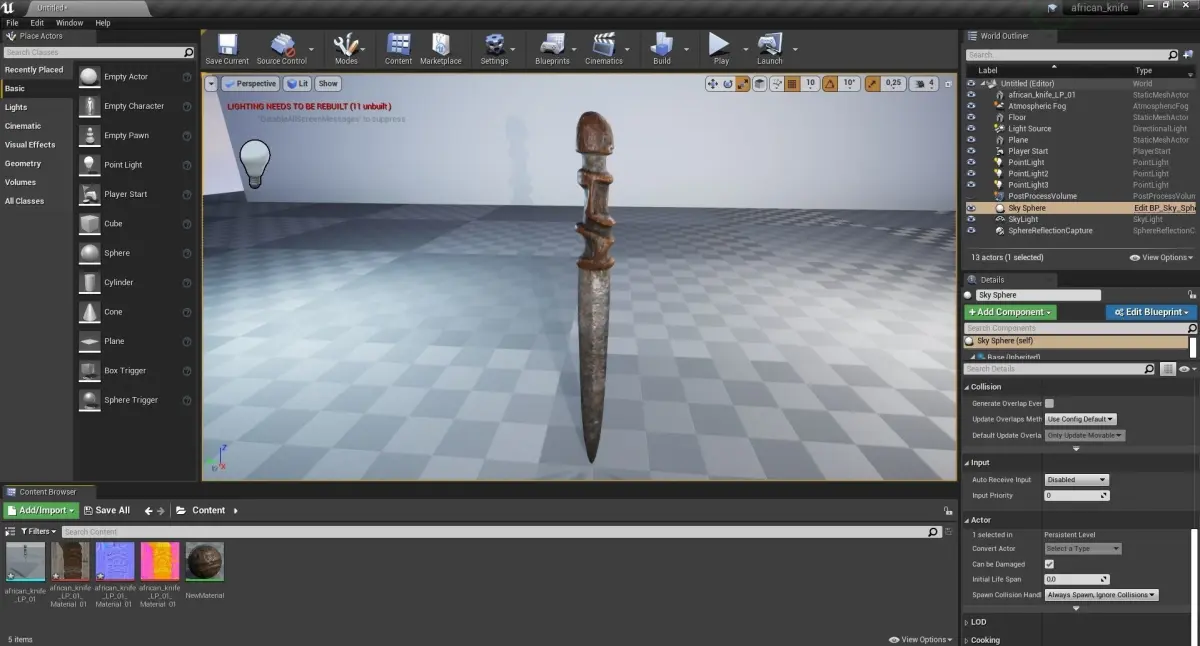This screenshot has height=646, width=1200.
Task: Uncheck Can be Damaged checkbox
Action: 1049,564
